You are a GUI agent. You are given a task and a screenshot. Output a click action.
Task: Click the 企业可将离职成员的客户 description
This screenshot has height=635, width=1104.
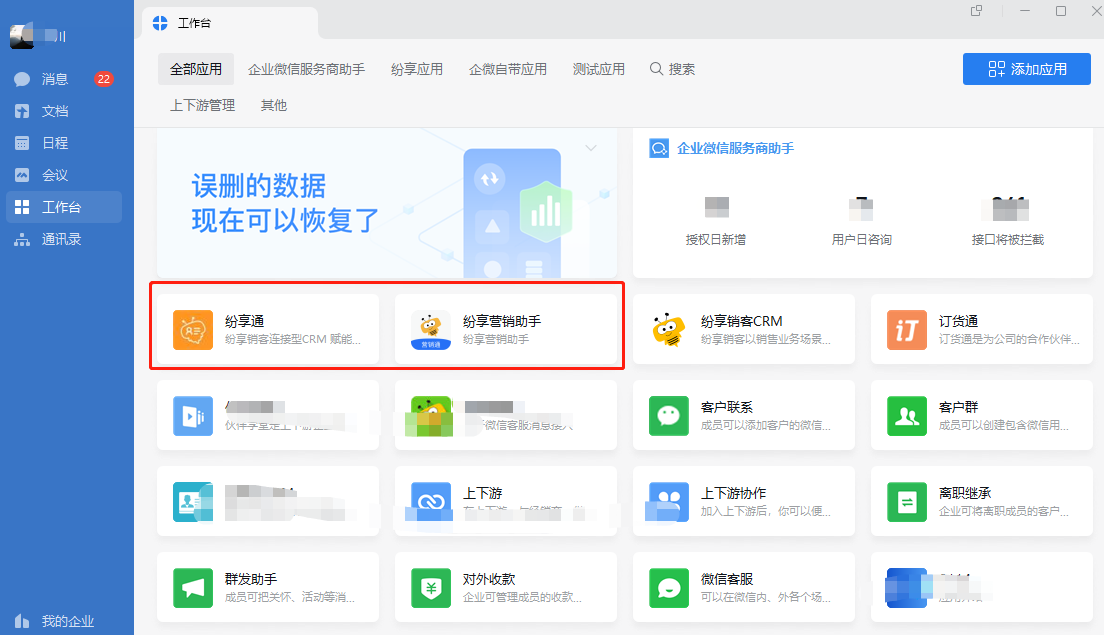(x=1004, y=511)
